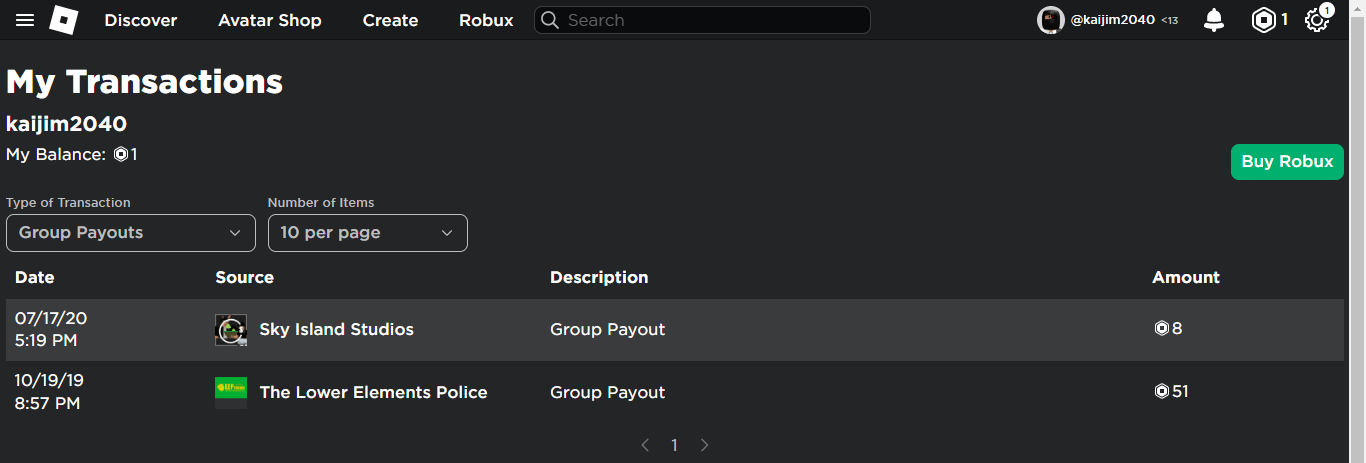Image resolution: width=1366 pixels, height=463 pixels.
Task: Go to the next page arrow
Action: point(704,445)
